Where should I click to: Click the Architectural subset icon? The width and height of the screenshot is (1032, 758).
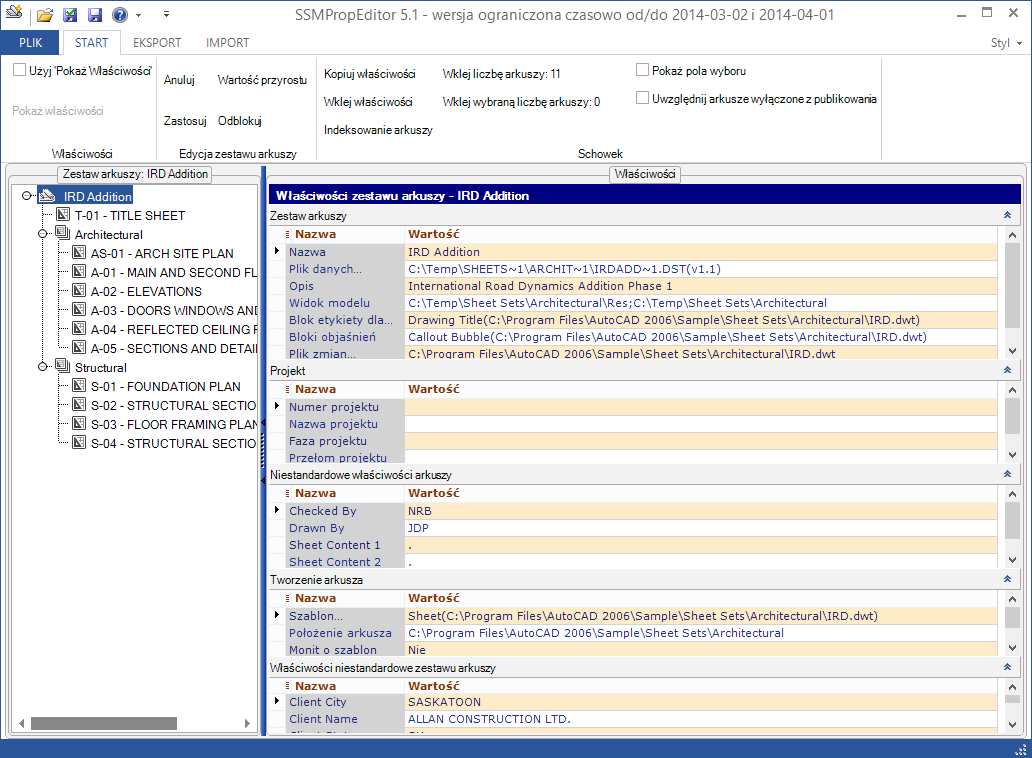click(63, 233)
